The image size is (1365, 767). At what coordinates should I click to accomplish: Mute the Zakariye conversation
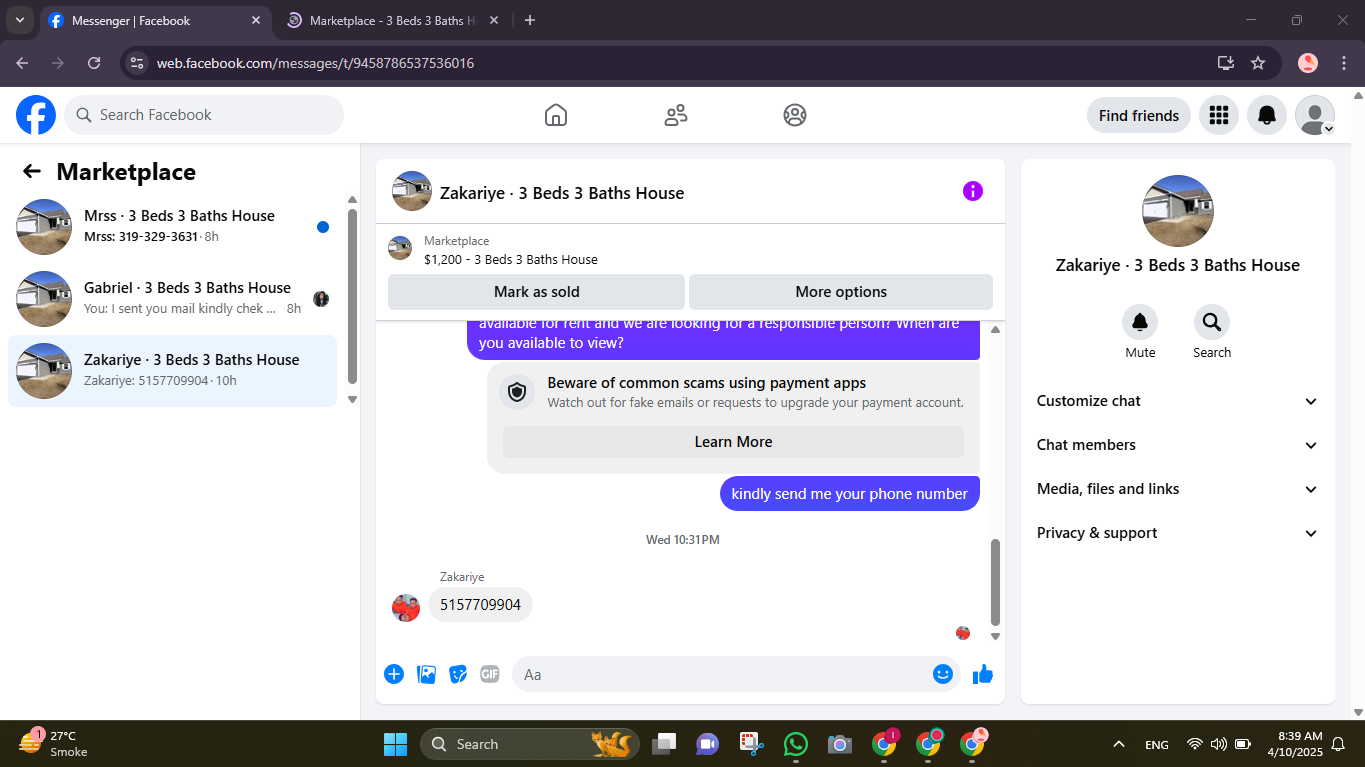(x=1140, y=322)
